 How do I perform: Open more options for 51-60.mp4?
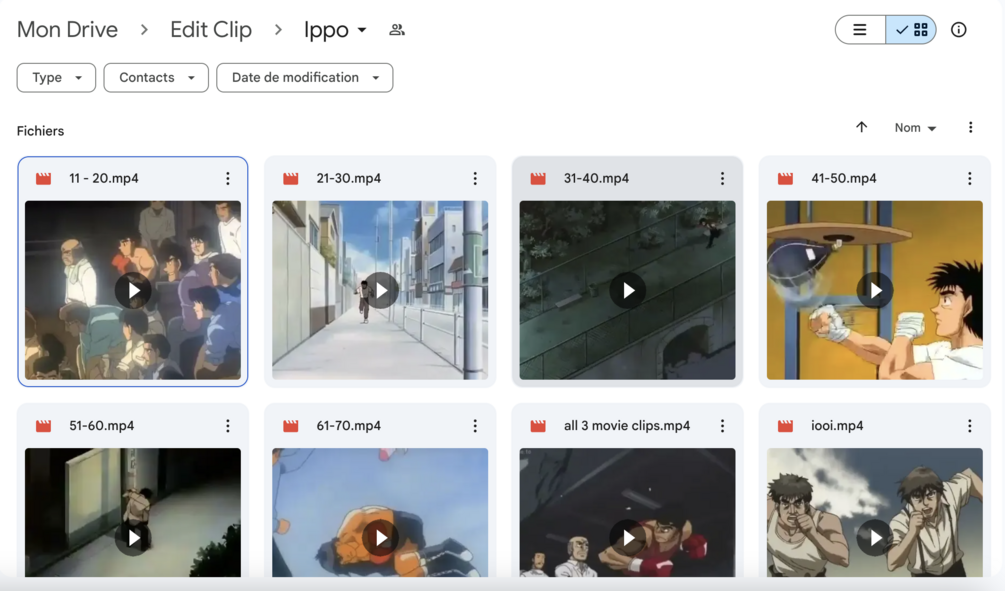228,426
